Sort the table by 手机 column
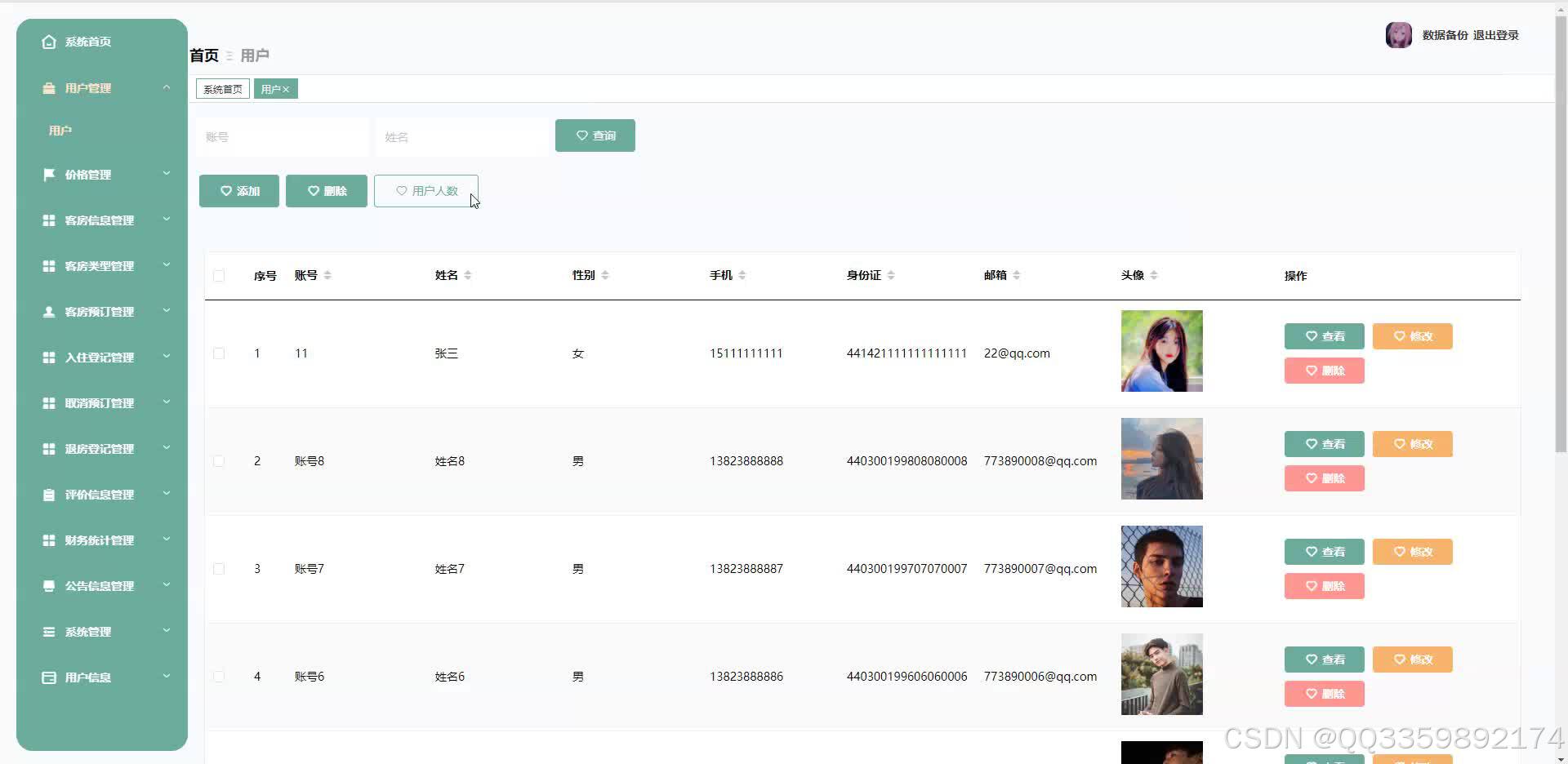The height and width of the screenshot is (764, 1568). pos(742,275)
